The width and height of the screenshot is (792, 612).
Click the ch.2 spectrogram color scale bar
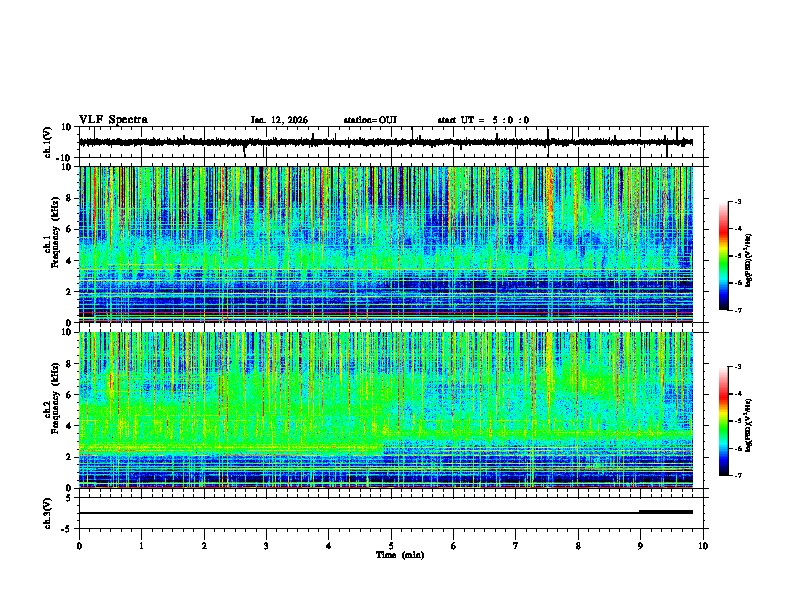click(x=723, y=421)
